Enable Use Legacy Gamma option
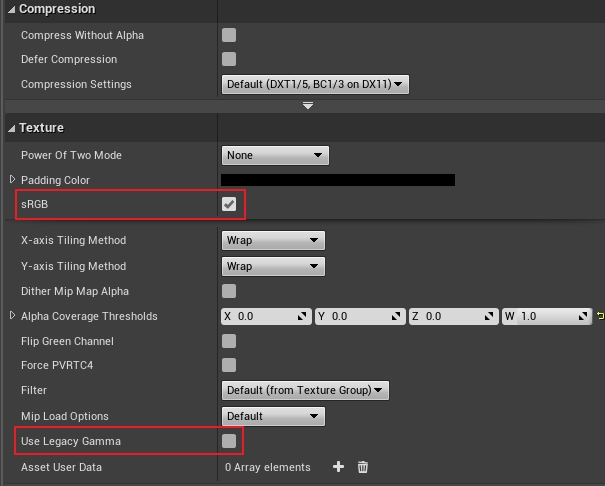This screenshot has width=605, height=486. pyautogui.click(x=229, y=441)
